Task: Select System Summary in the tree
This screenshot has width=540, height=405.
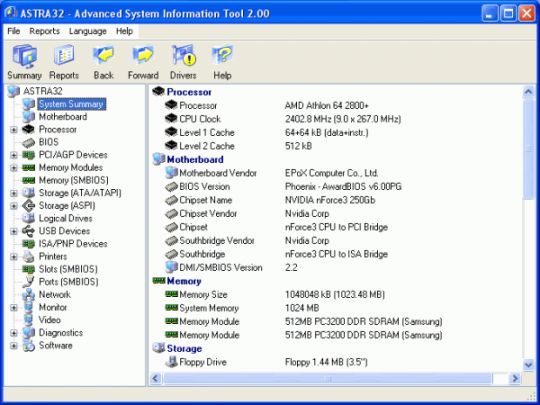Action: point(71,104)
